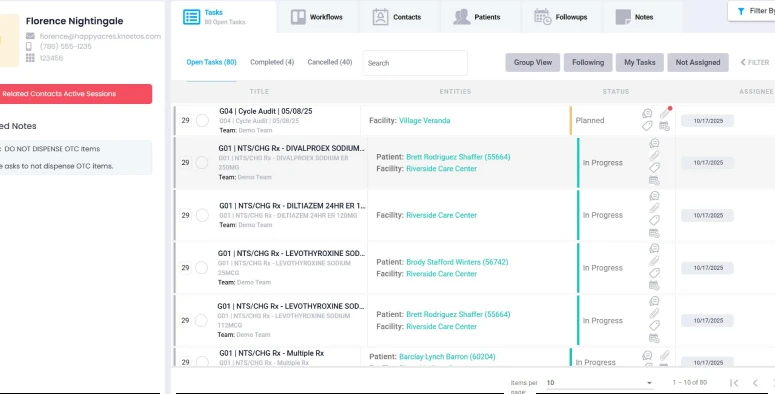Image resolution: width=775 pixels, height=394 pixels.
Task: Click the Planned status on Cycle Audit row
Action: (590, 120)
